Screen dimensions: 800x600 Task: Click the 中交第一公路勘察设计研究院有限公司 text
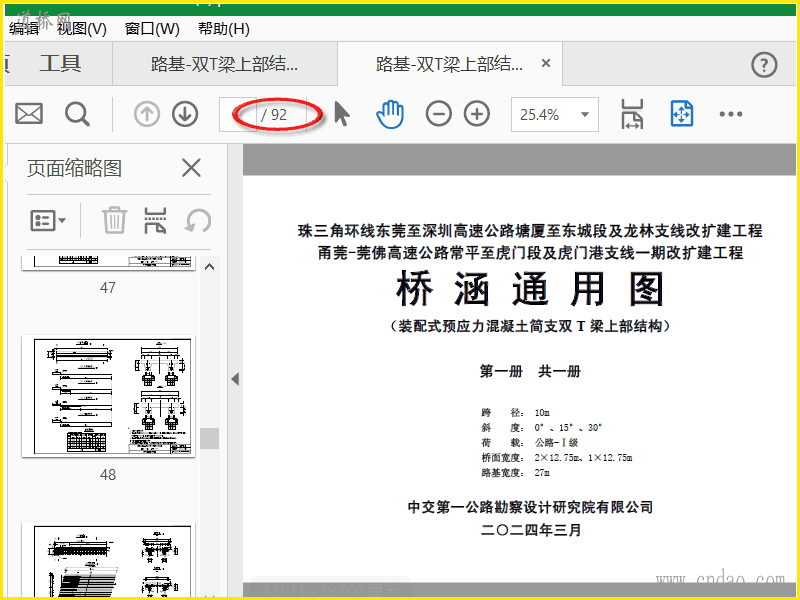[x=530, y=507]
